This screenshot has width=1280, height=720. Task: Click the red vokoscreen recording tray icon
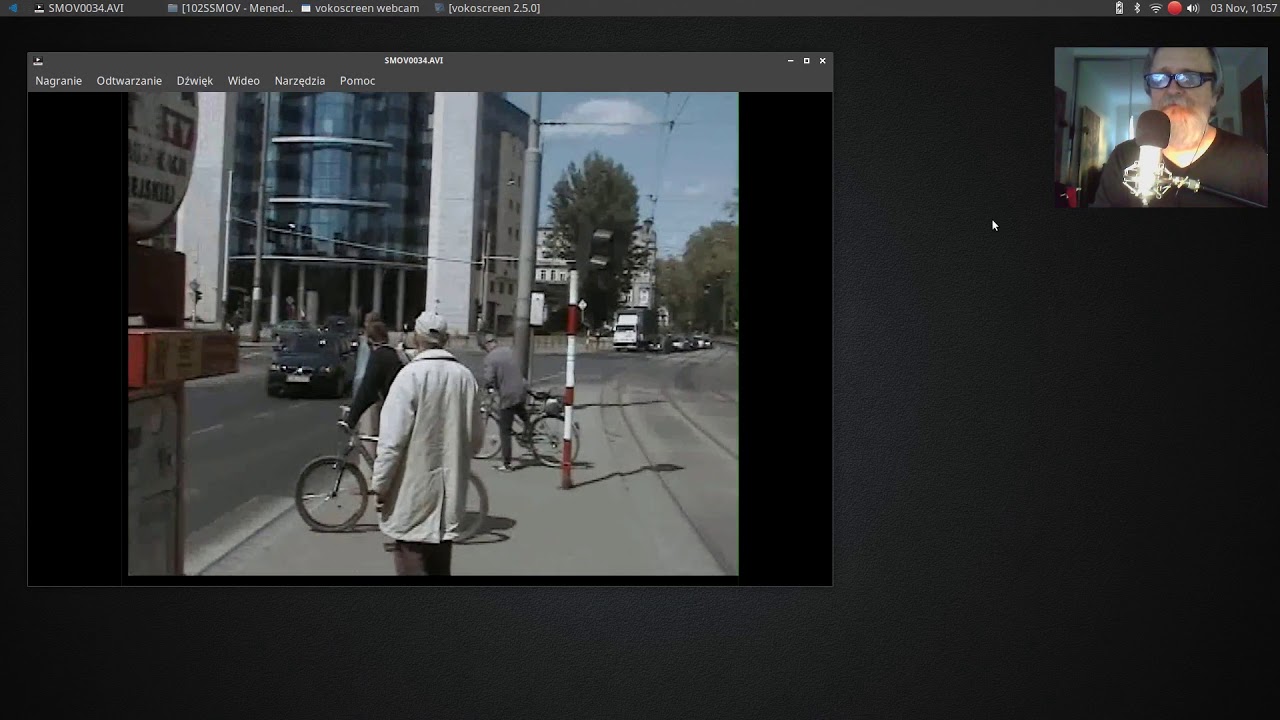(x=1174, y=8)
